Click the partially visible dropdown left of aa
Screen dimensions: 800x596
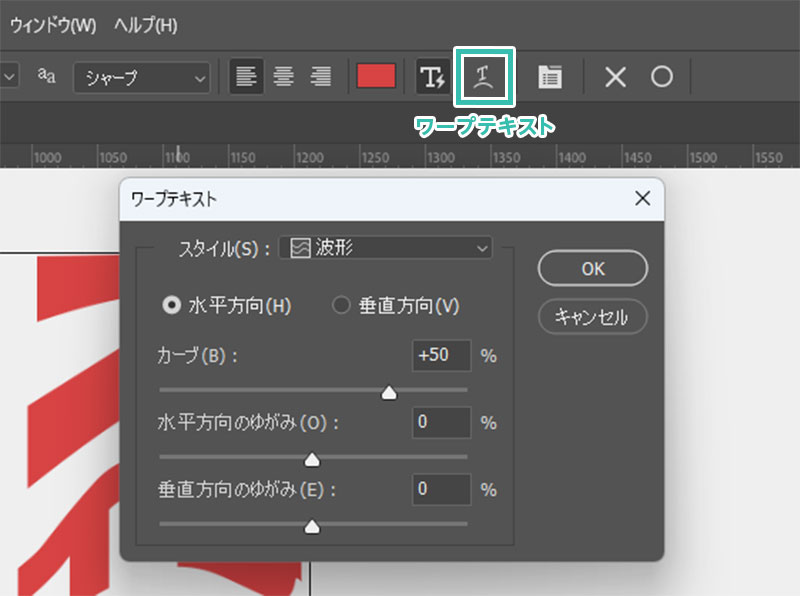coord(9,77)
